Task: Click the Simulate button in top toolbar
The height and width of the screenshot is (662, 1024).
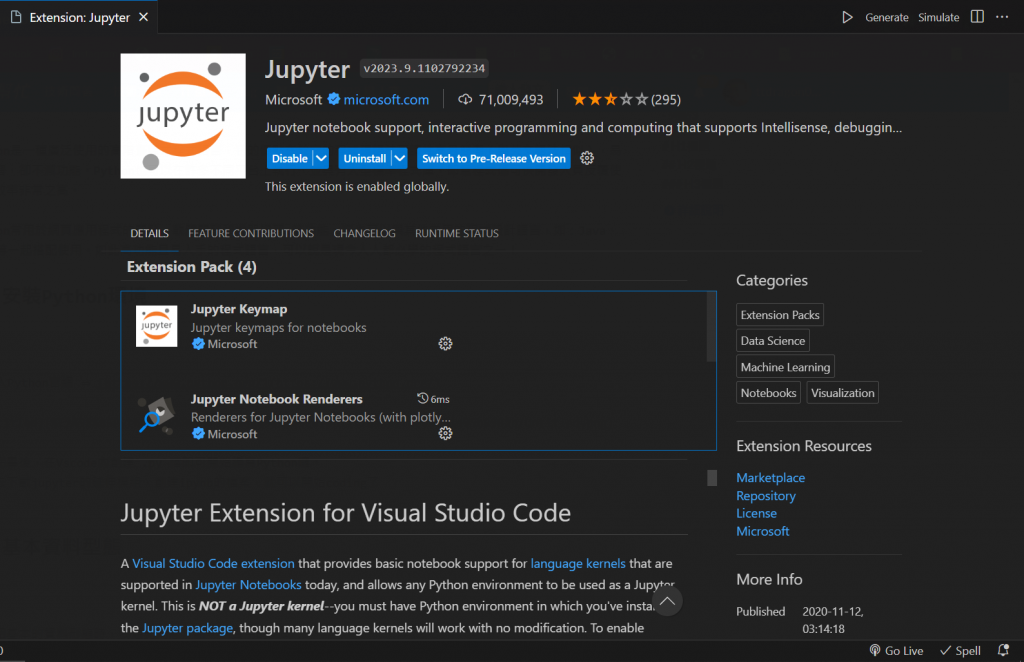Action: pyautogui.click(x=938, y=18)
